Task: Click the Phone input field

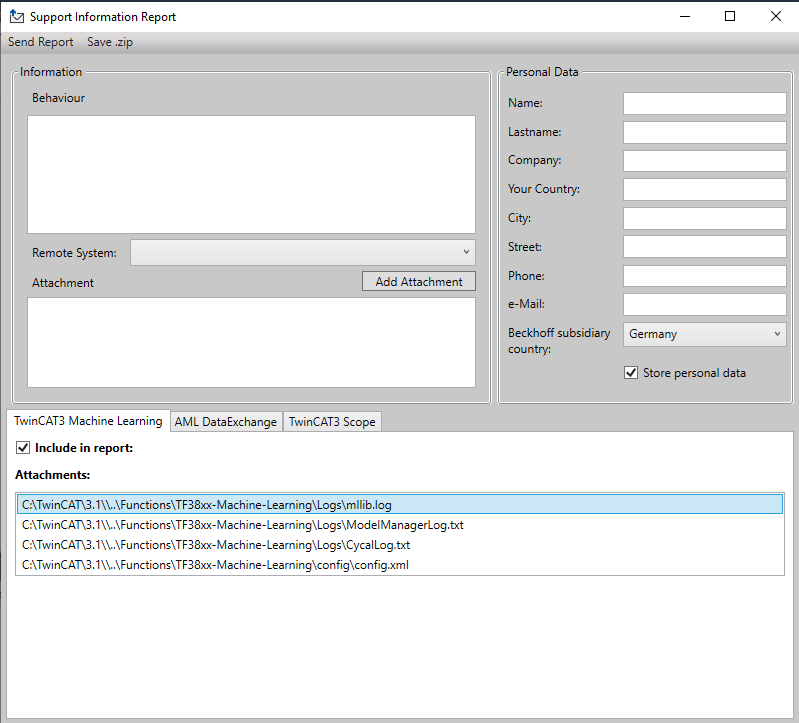Action: 705,276
